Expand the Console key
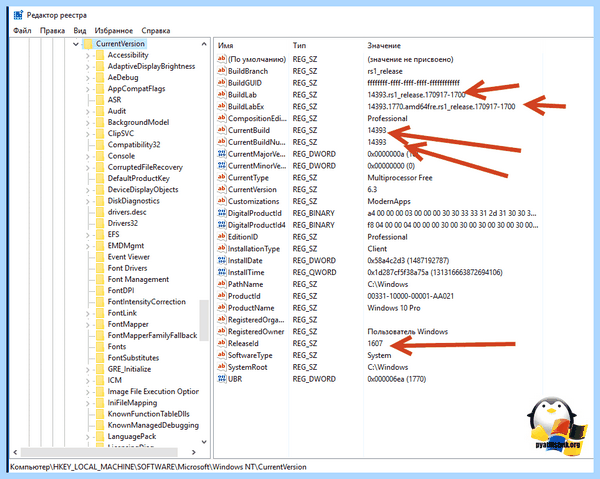This screenshot has width=600, height=479. (x=88, y=156)
